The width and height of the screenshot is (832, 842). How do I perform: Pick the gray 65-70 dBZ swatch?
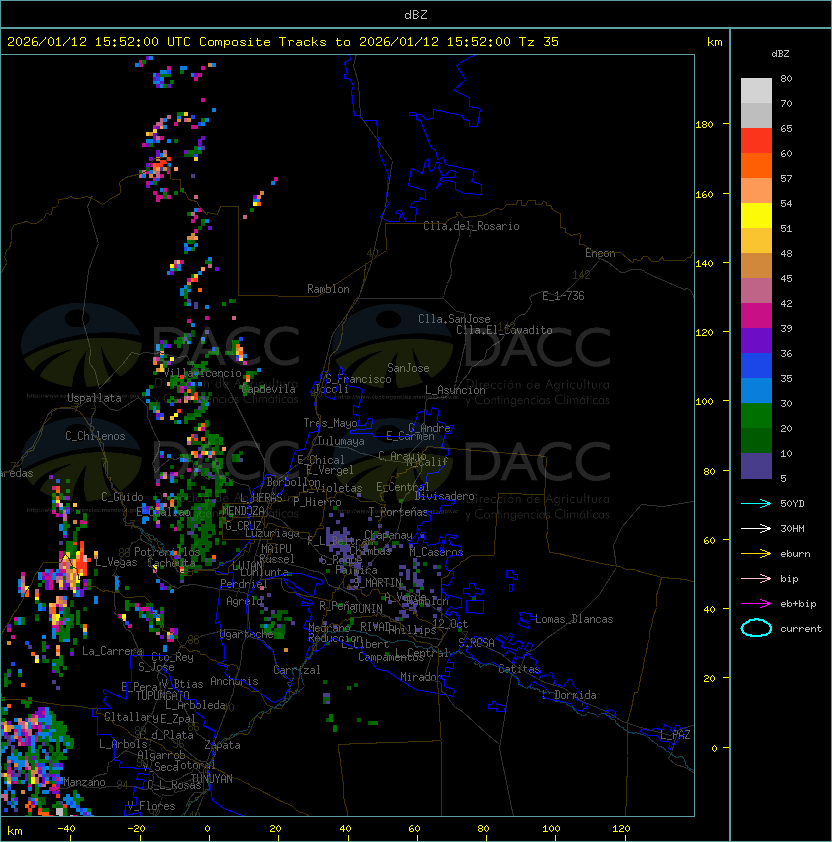pyautogui.click(x=756, y=115)
